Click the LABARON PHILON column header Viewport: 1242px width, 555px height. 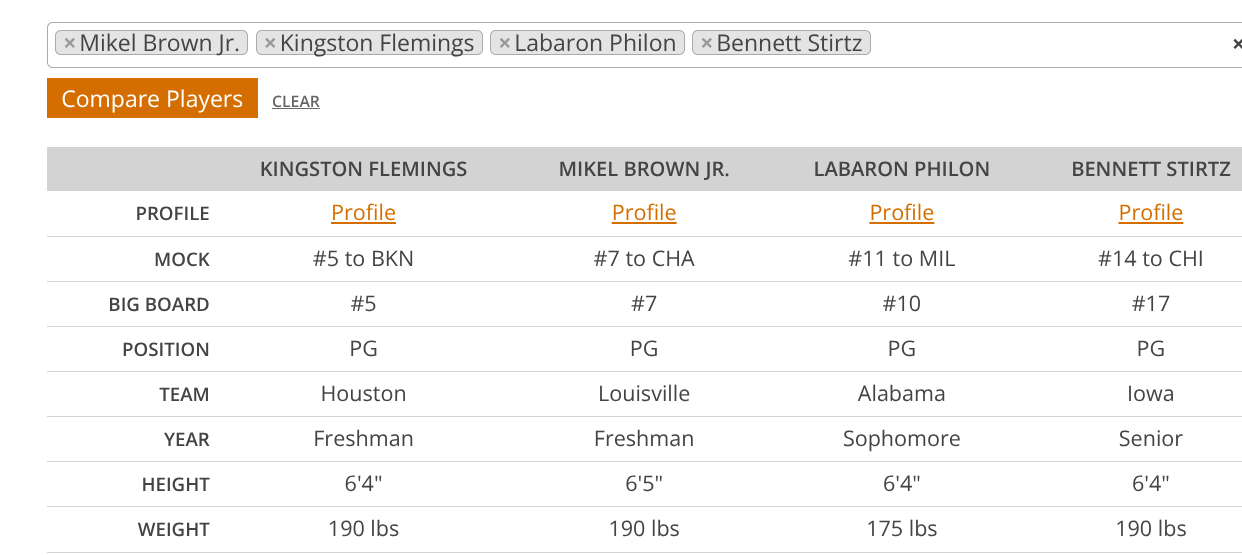pyautogui.click(x=902, y=169)
